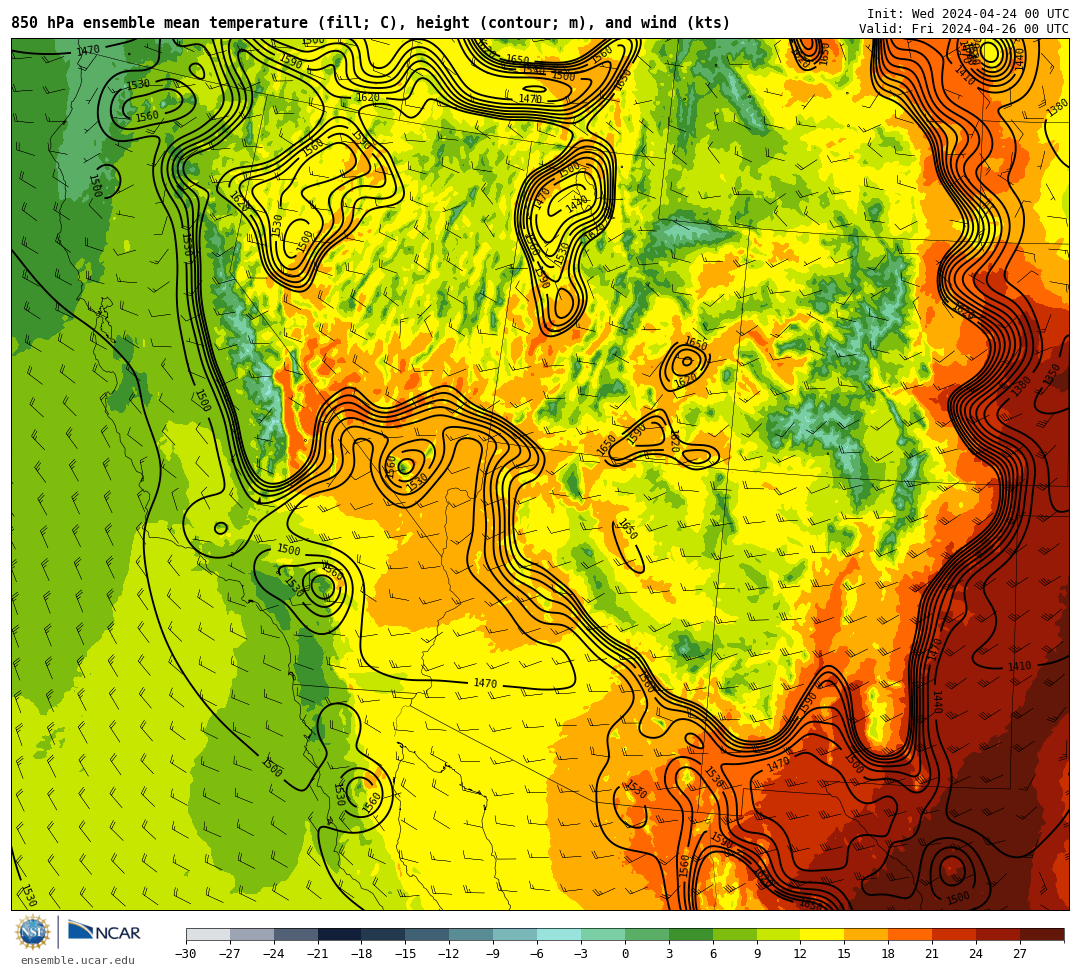Pick the -18 to -15 colorbar swatch
This screenshot has height=973, width=1080.
click(384, 934)
